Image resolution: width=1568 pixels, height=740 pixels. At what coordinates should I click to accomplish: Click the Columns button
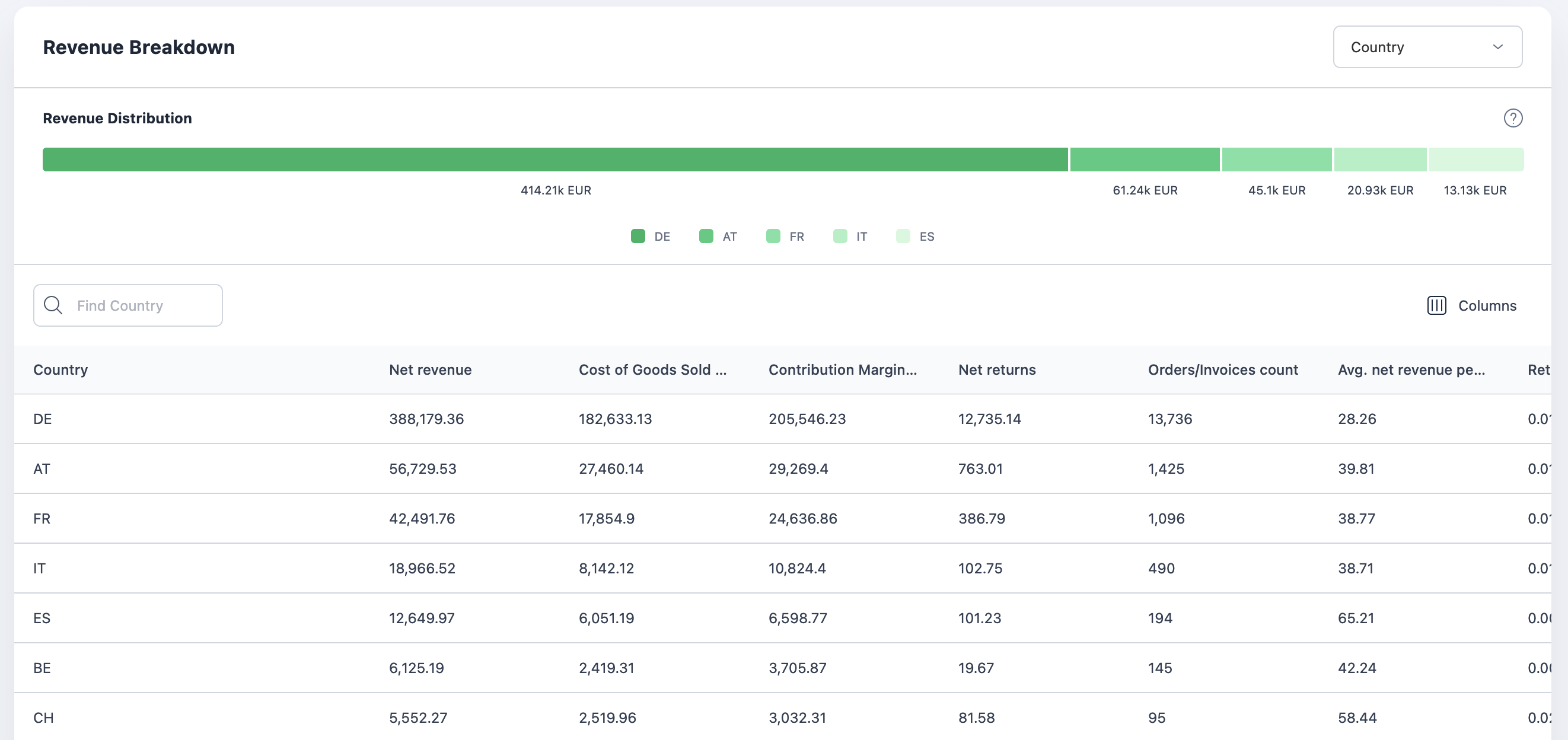(x=1472, y=305)
